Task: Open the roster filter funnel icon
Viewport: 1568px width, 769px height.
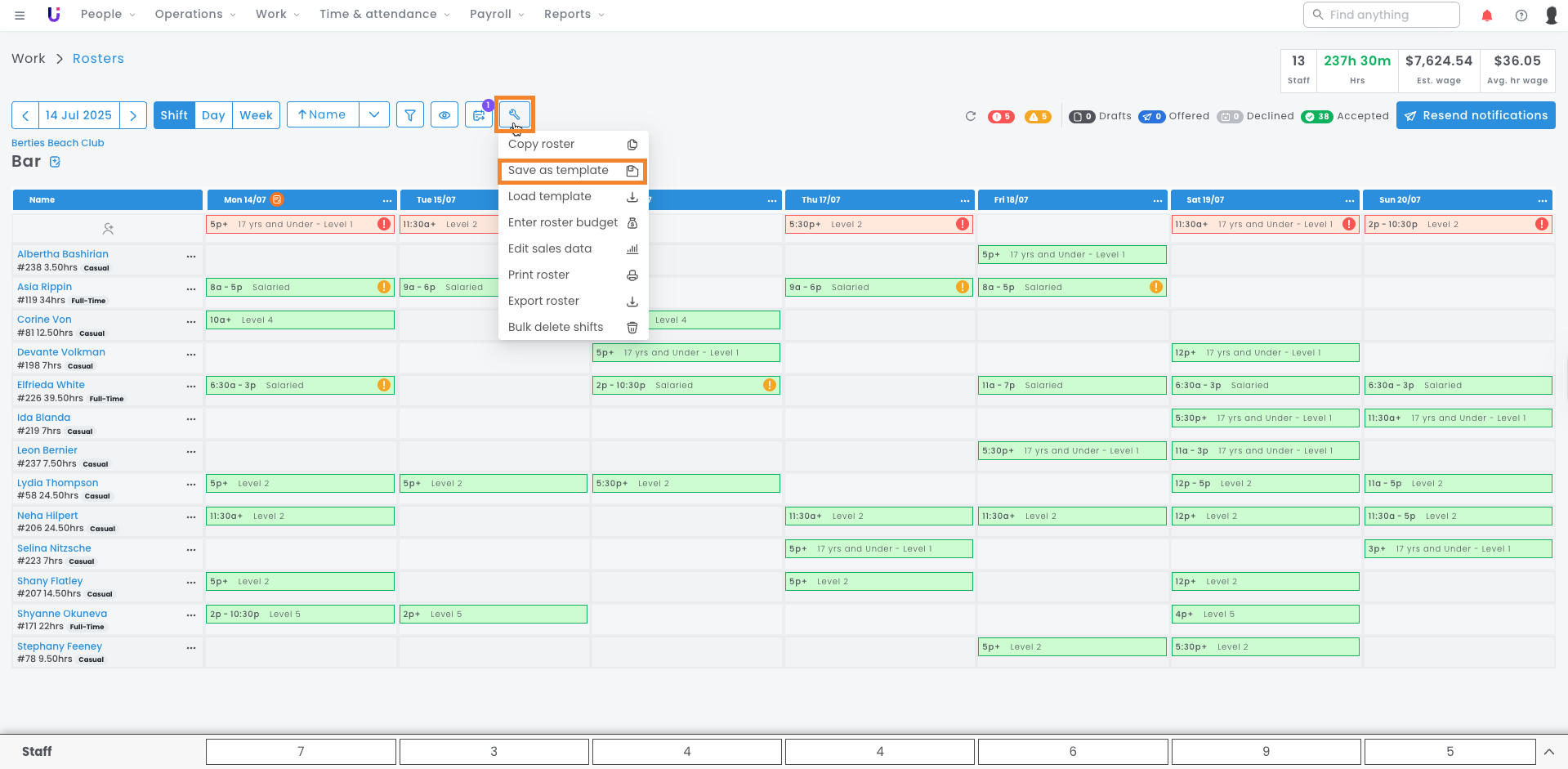Action: click(x=410, y=115)
